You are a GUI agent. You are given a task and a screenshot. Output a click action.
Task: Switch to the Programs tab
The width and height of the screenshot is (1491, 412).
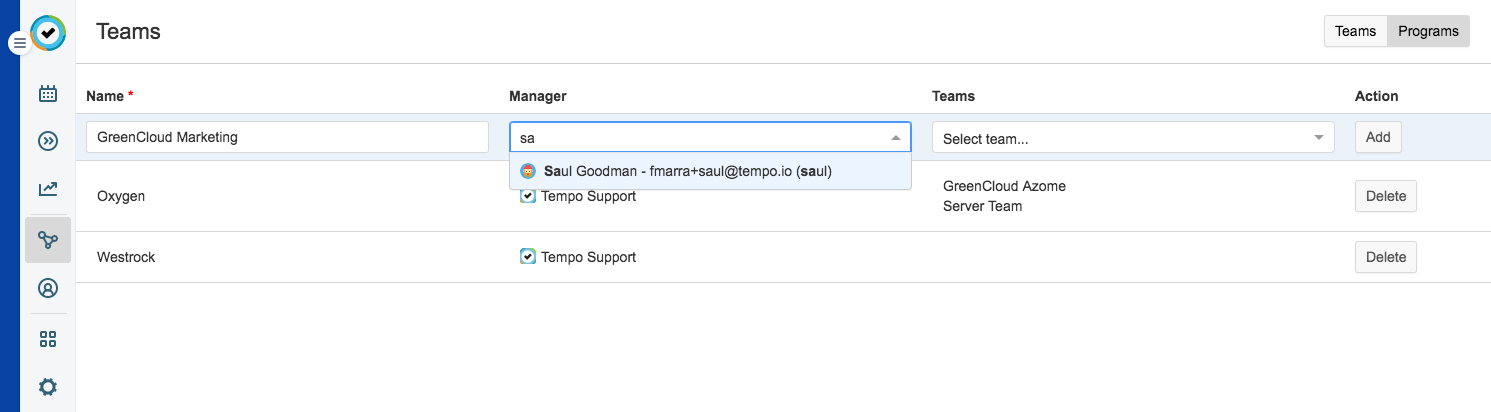[x=1428, y=31]
